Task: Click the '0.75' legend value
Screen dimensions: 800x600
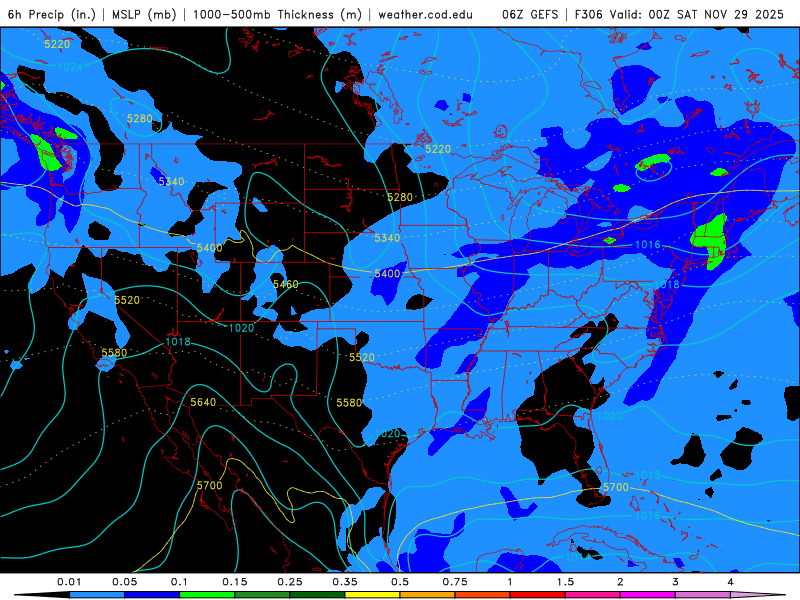Action: [455, 582]
